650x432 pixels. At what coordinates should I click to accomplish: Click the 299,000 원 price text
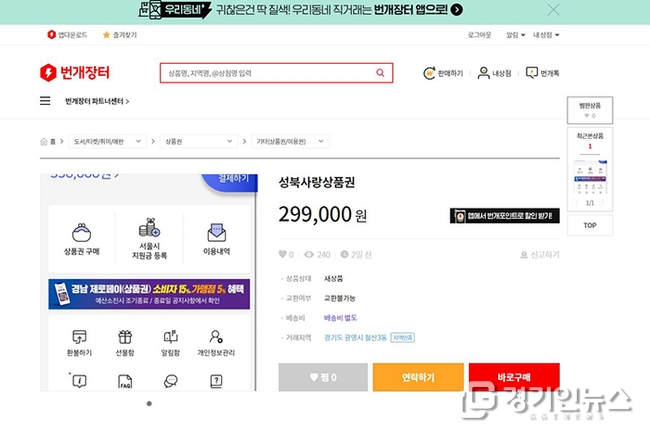click(x=323, y=215)
